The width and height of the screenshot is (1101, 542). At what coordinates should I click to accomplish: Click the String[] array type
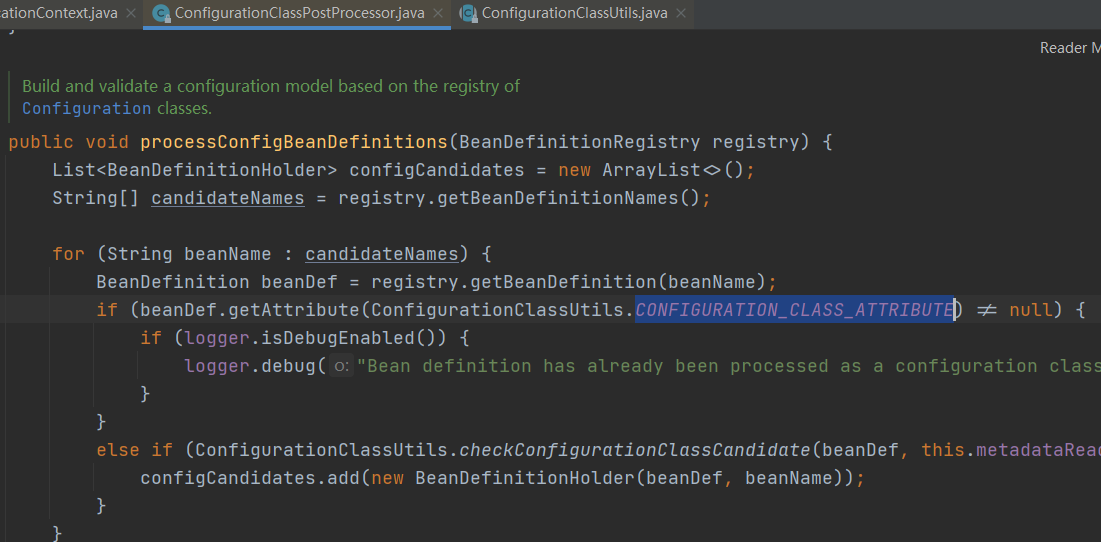pyautogui.click(x=95, y=199)
